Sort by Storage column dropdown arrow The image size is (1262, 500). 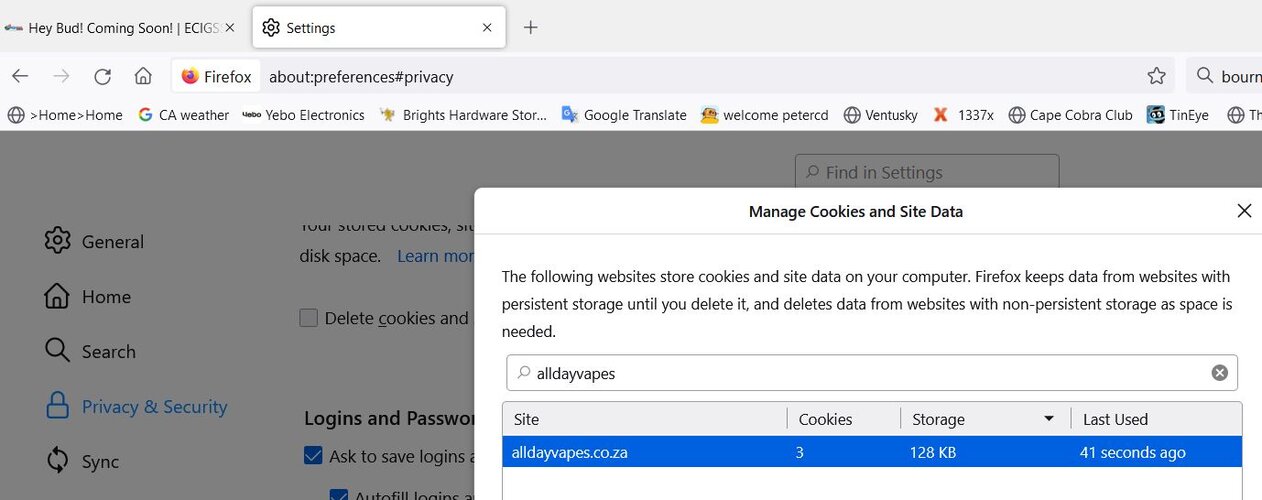click(x=1049, y=419)
